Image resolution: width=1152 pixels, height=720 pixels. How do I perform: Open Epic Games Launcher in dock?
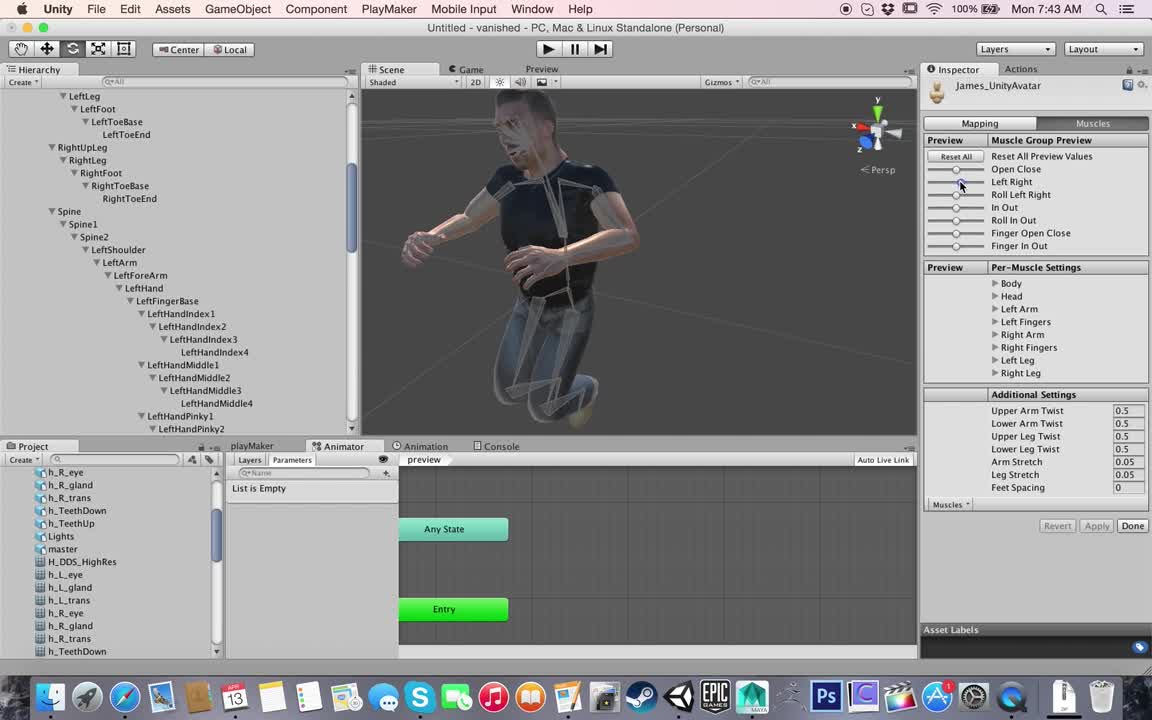[715, 696]
